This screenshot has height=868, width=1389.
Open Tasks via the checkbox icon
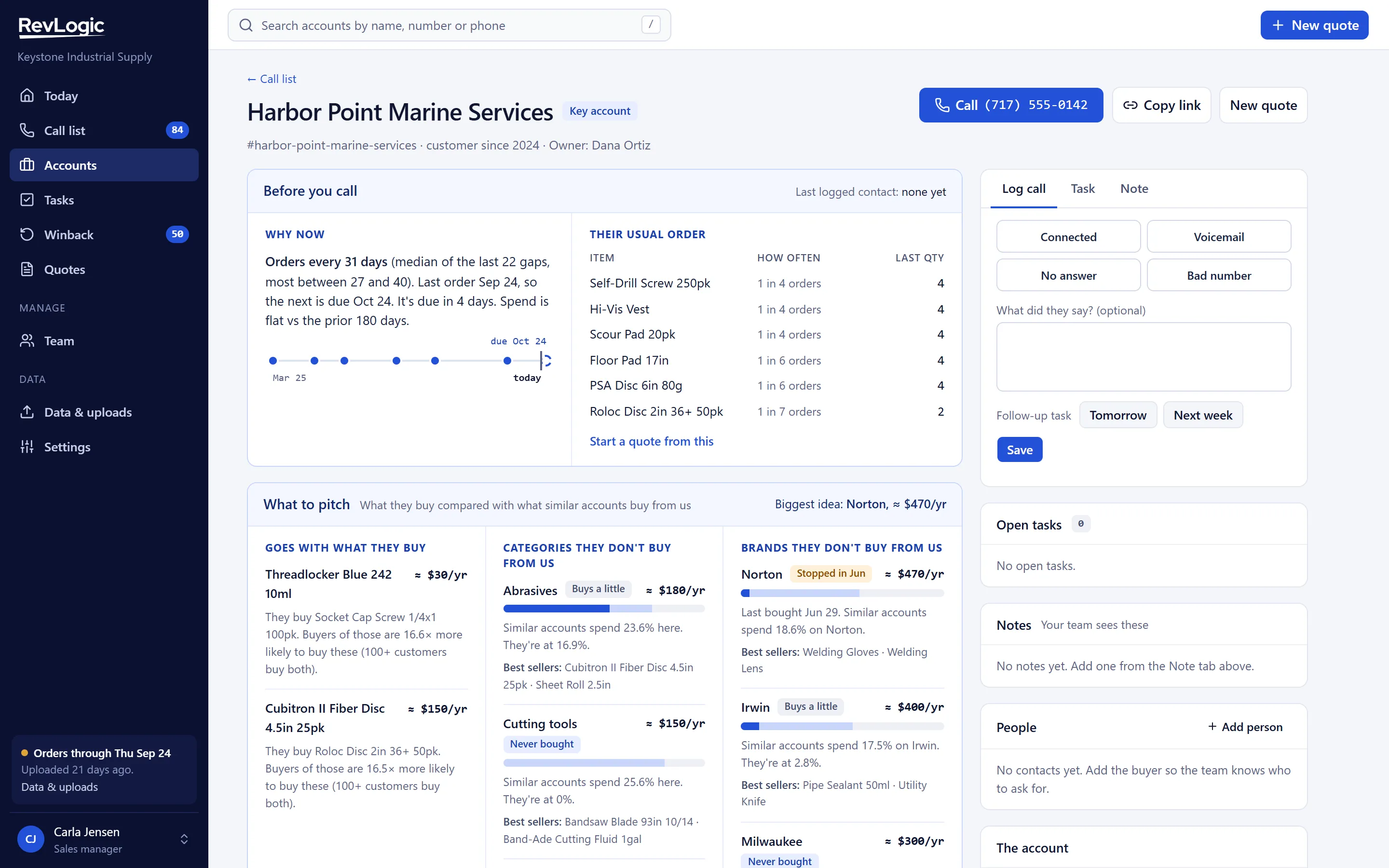27,200
